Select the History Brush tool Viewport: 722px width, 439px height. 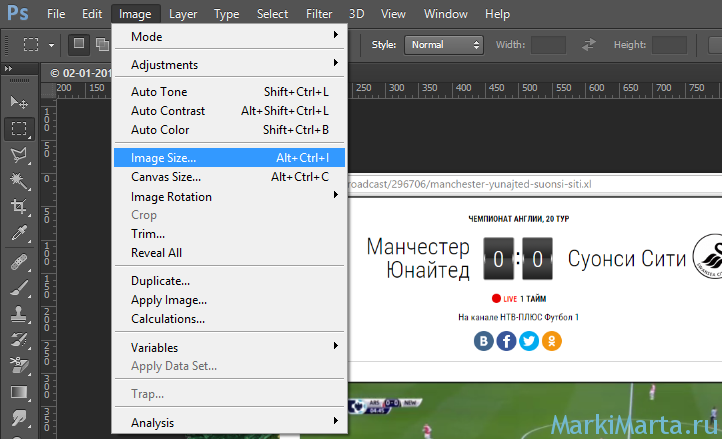18,340
